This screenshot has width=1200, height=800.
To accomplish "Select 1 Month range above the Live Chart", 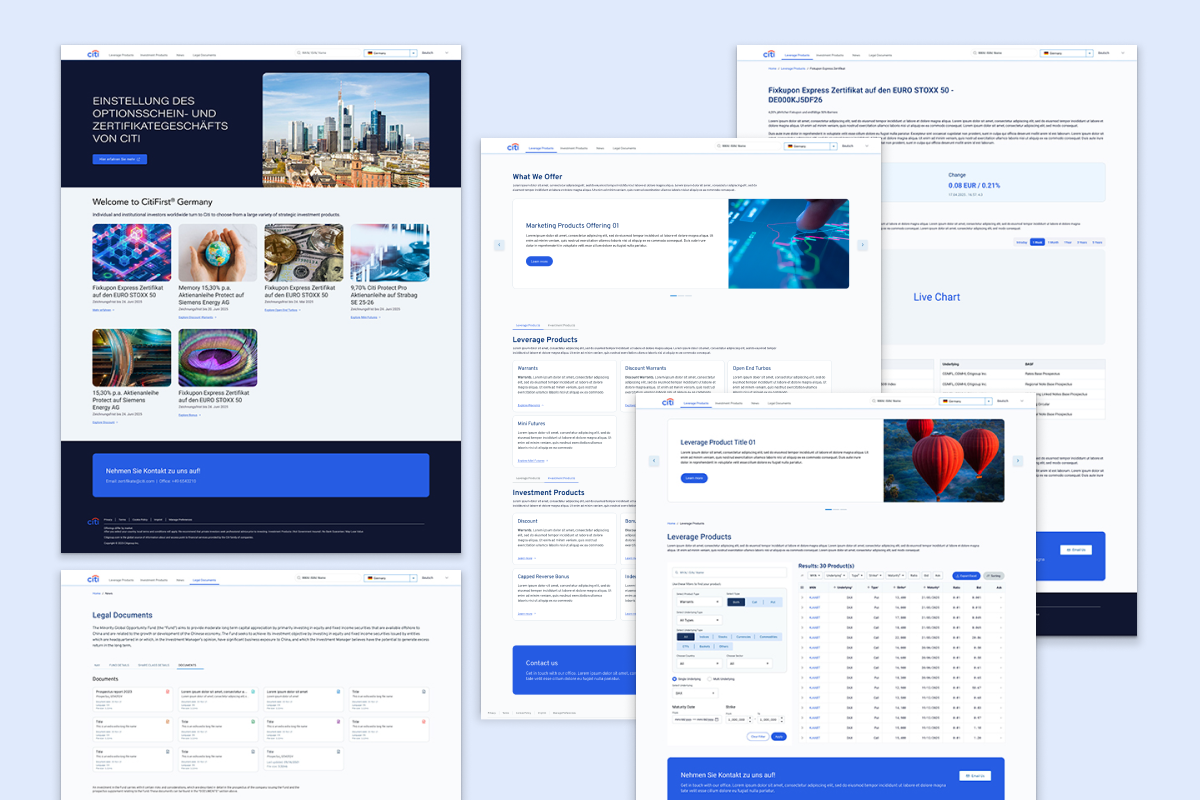I will [x=1053, y=242].
